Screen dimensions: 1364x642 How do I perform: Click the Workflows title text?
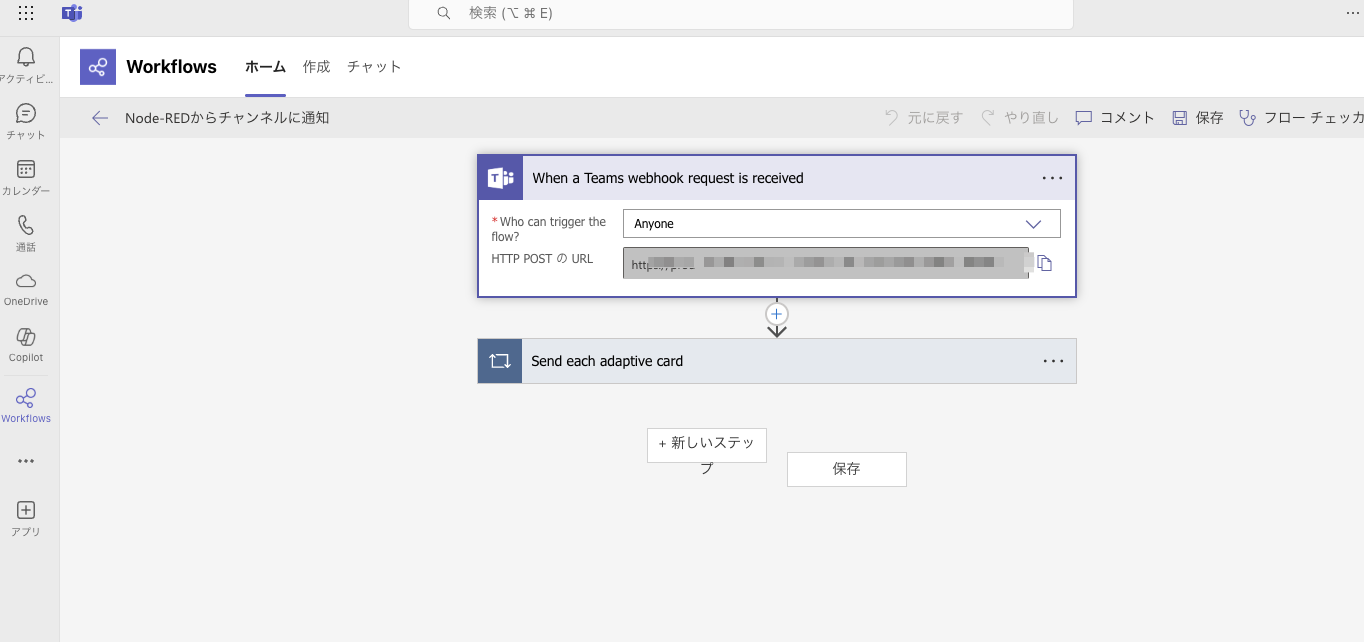[171, 67]
